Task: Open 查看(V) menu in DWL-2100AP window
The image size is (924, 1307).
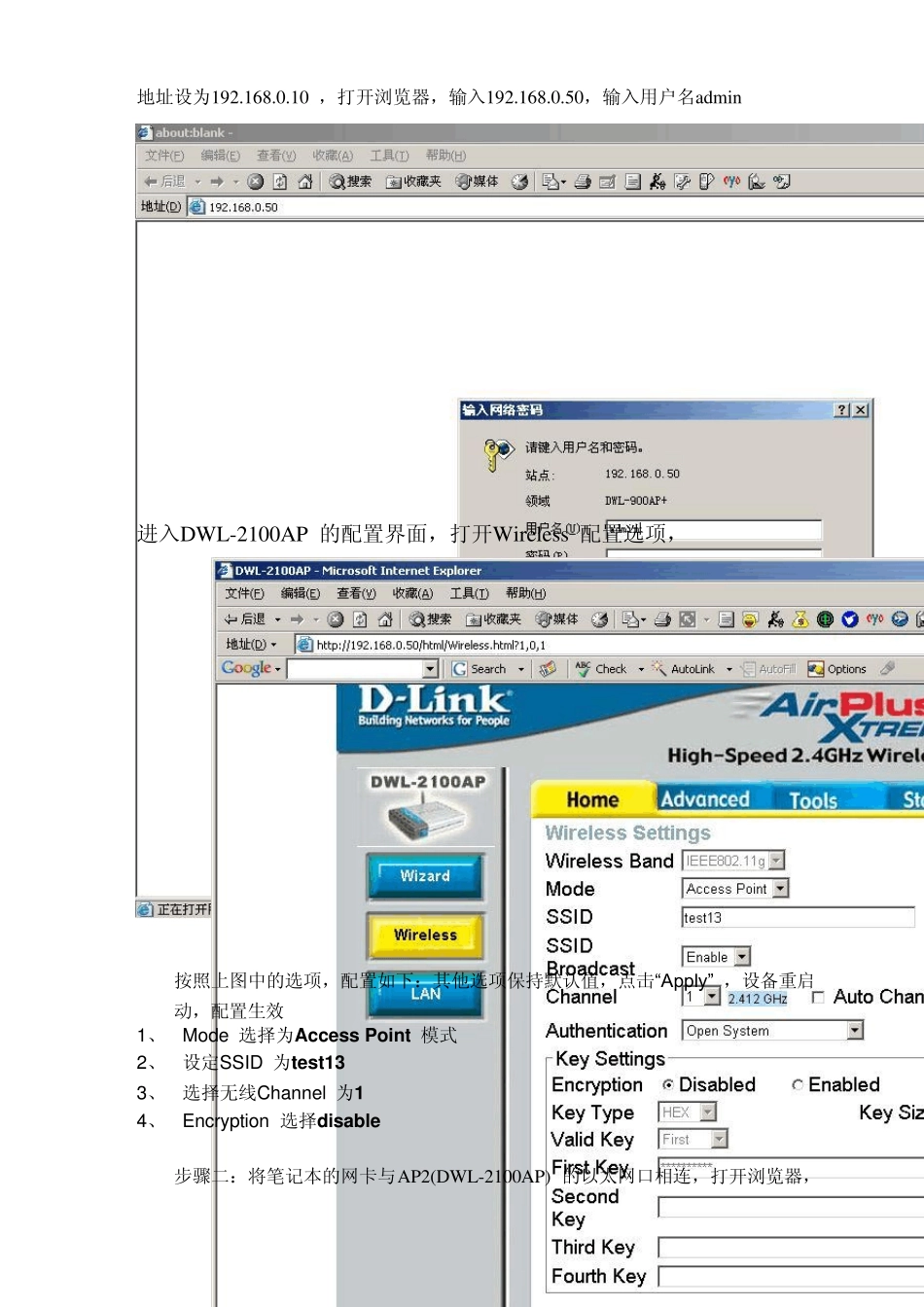Action: coord(356,593)
